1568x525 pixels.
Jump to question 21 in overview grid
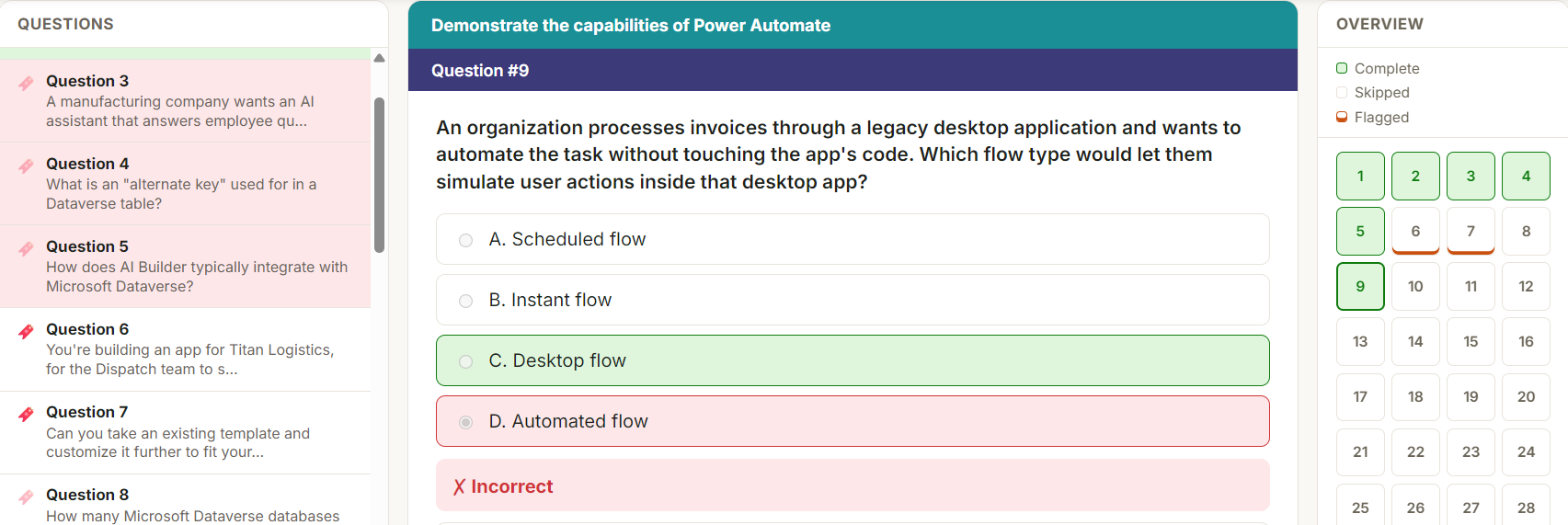click(x=1360, y=451)
